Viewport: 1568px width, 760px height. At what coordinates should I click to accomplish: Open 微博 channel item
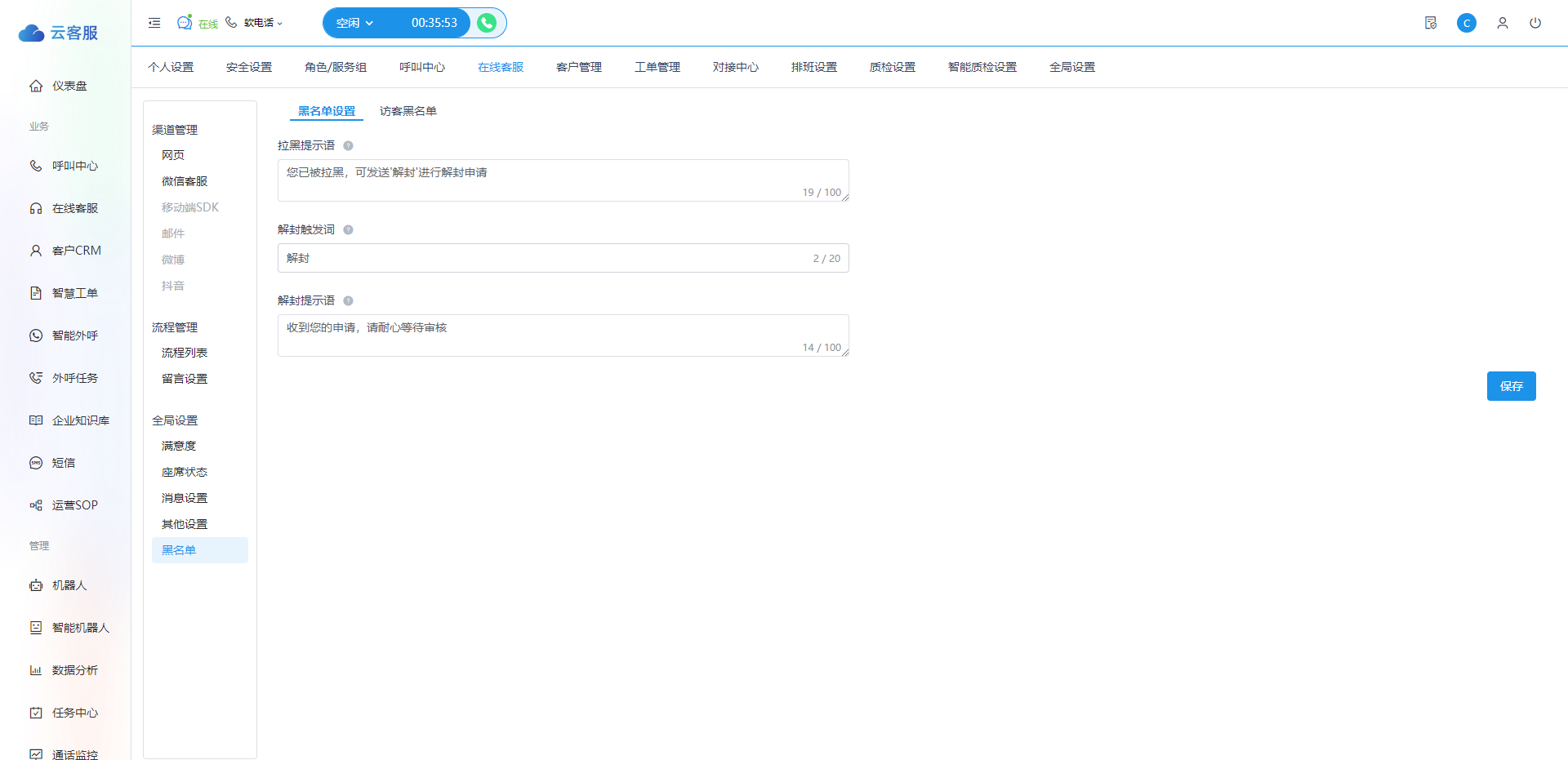(x=173, y=260)
